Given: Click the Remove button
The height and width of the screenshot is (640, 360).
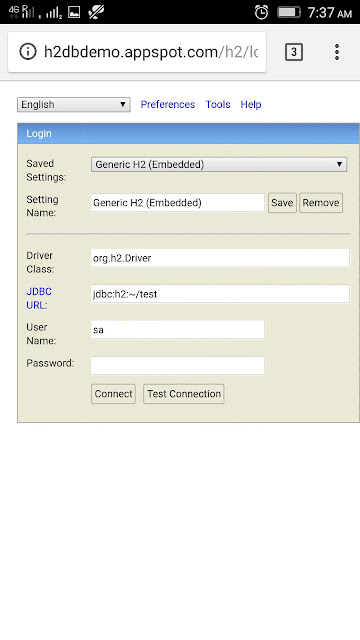Looking at the screenshot, I should coord(321,203).
